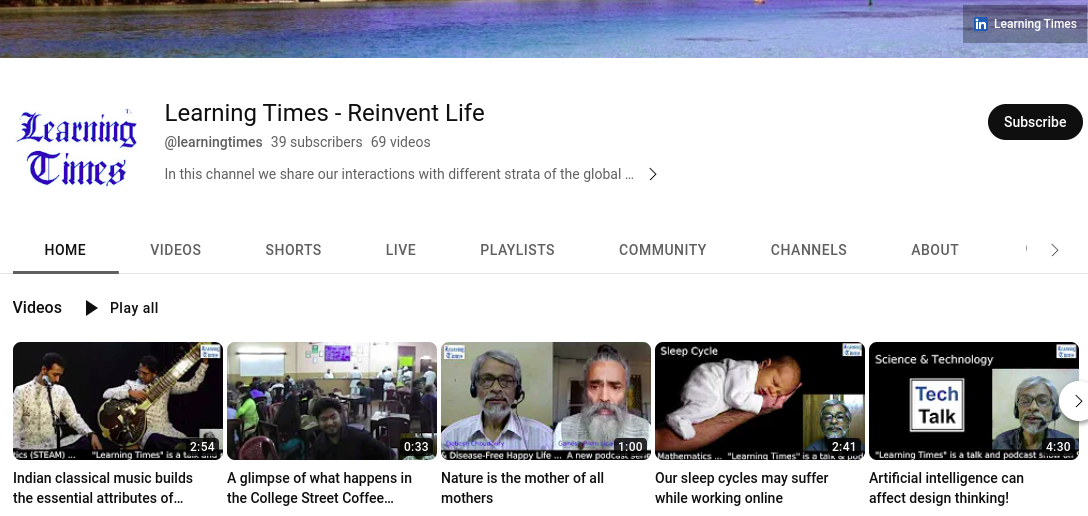The image size is (1088, 516).
Task: Click the '39 subscribers' count
Action: [316, 142]
